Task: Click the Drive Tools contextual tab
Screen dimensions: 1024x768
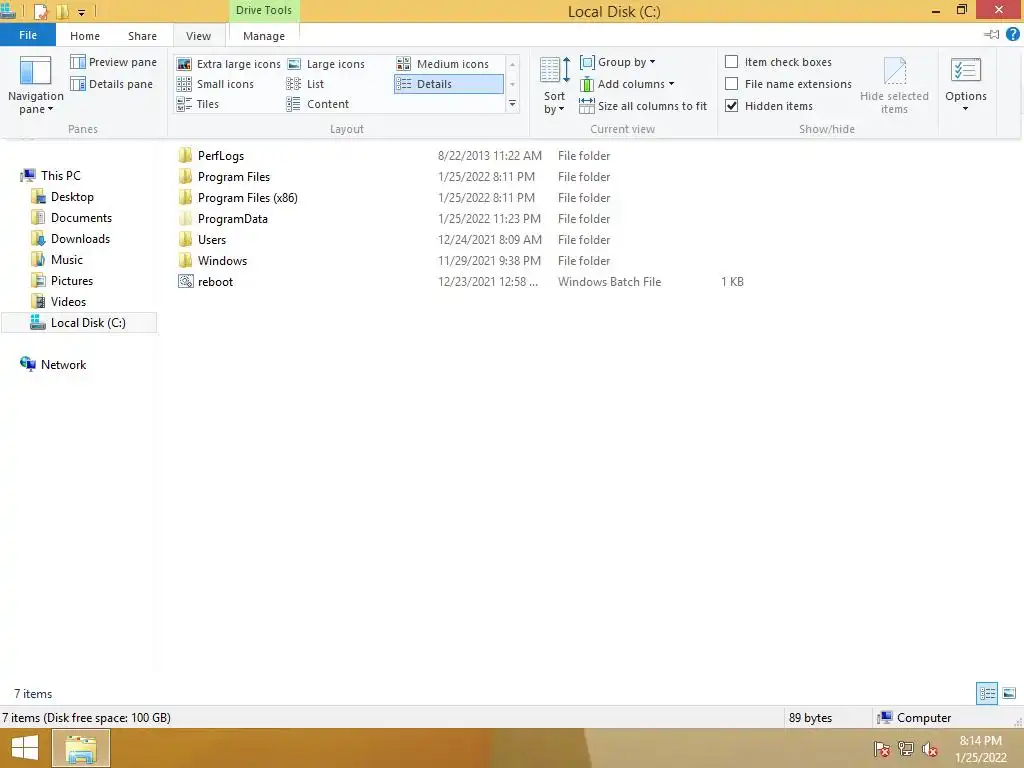Action: pyautogui.click(x=264, y=10)
